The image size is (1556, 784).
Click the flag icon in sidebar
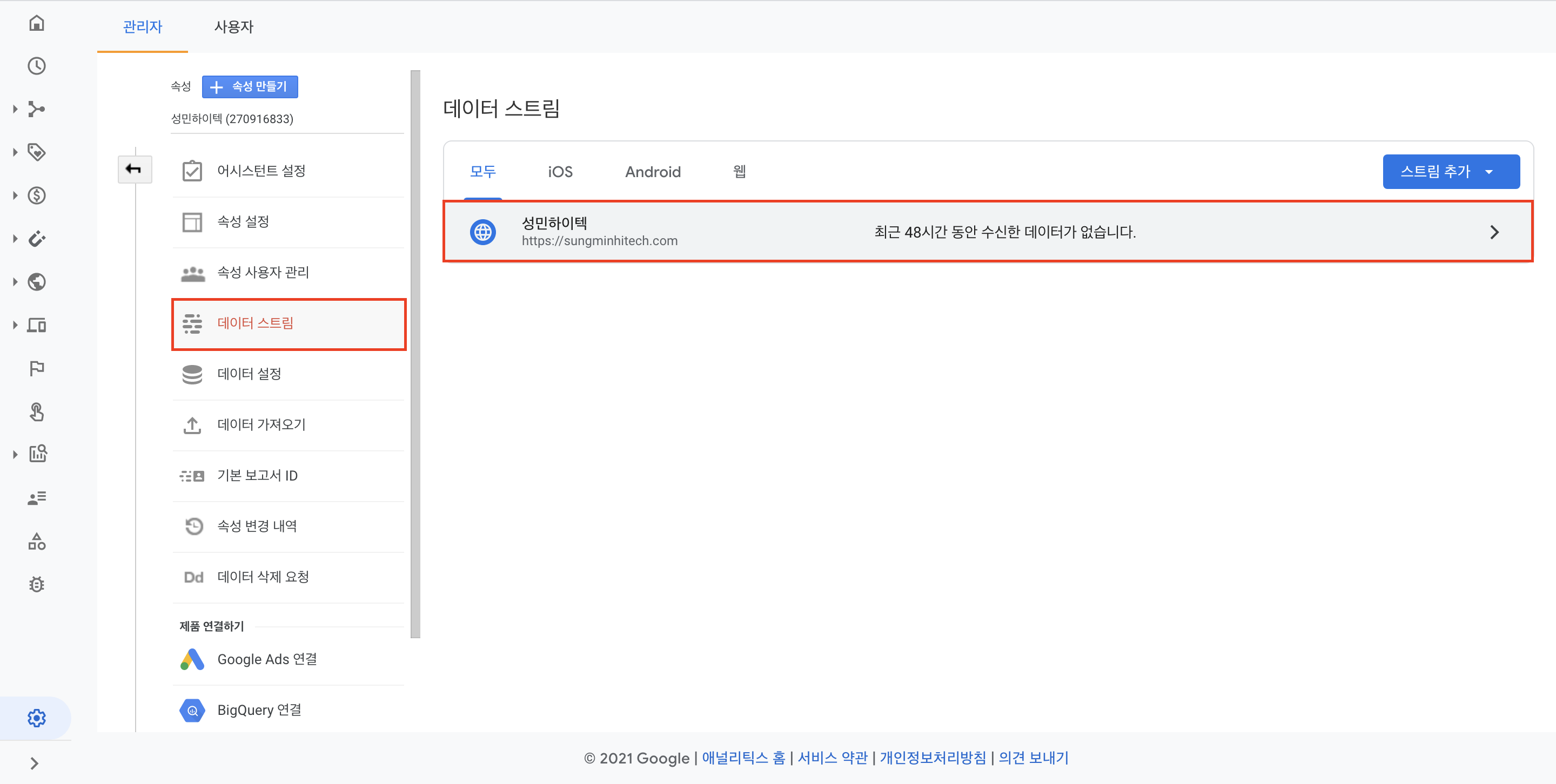coord(37,368)
